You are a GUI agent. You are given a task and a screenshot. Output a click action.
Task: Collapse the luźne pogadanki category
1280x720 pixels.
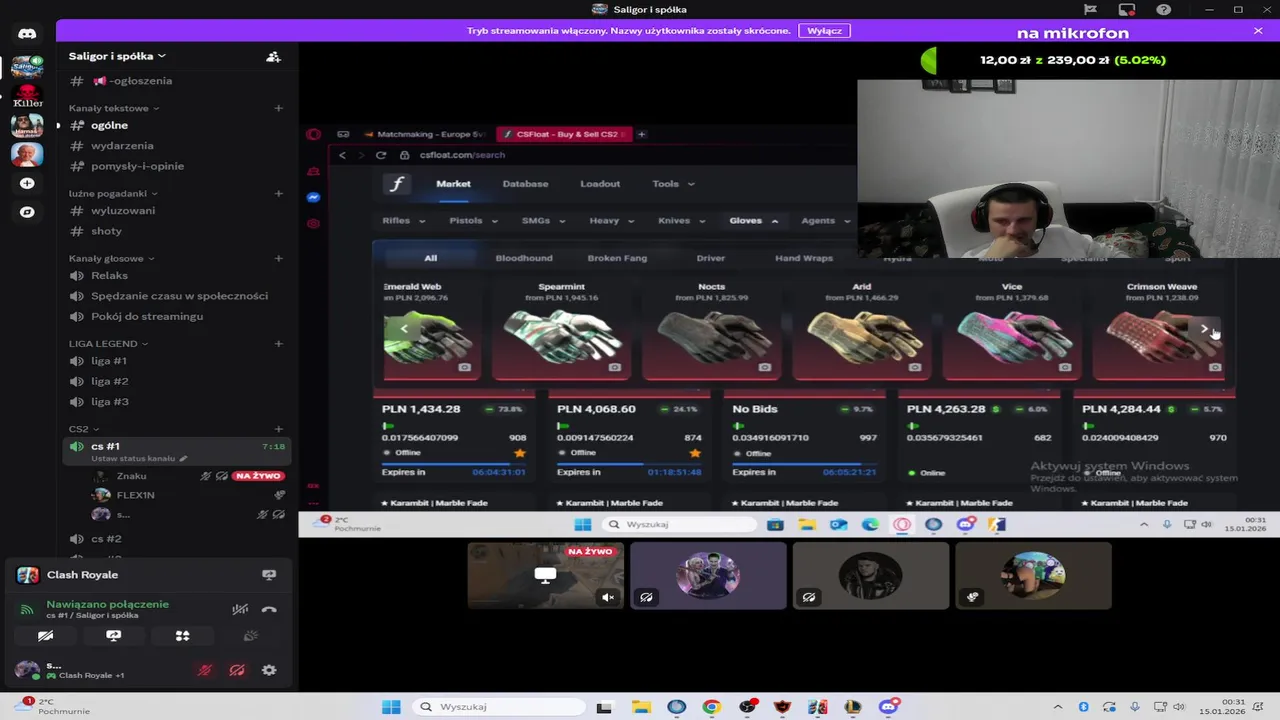[x=113, y=193]
